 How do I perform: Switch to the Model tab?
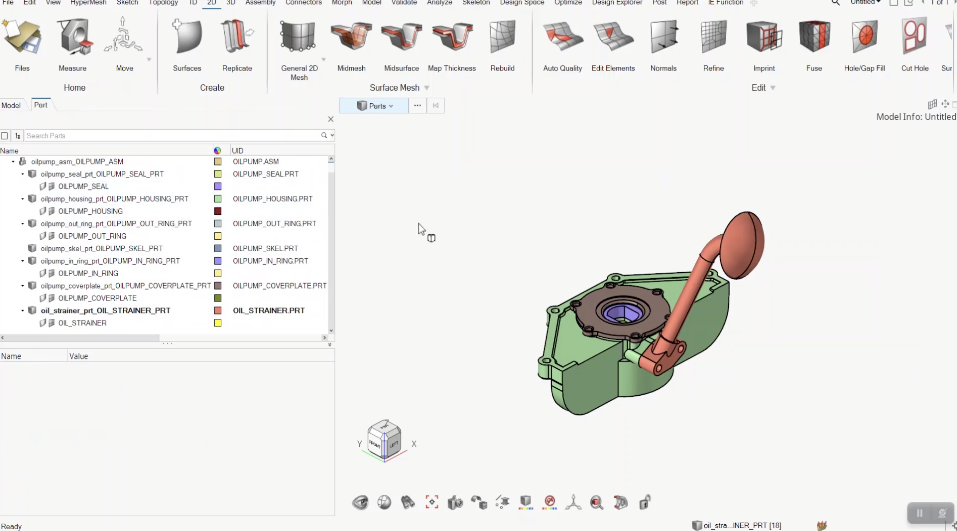pos(10,105)
